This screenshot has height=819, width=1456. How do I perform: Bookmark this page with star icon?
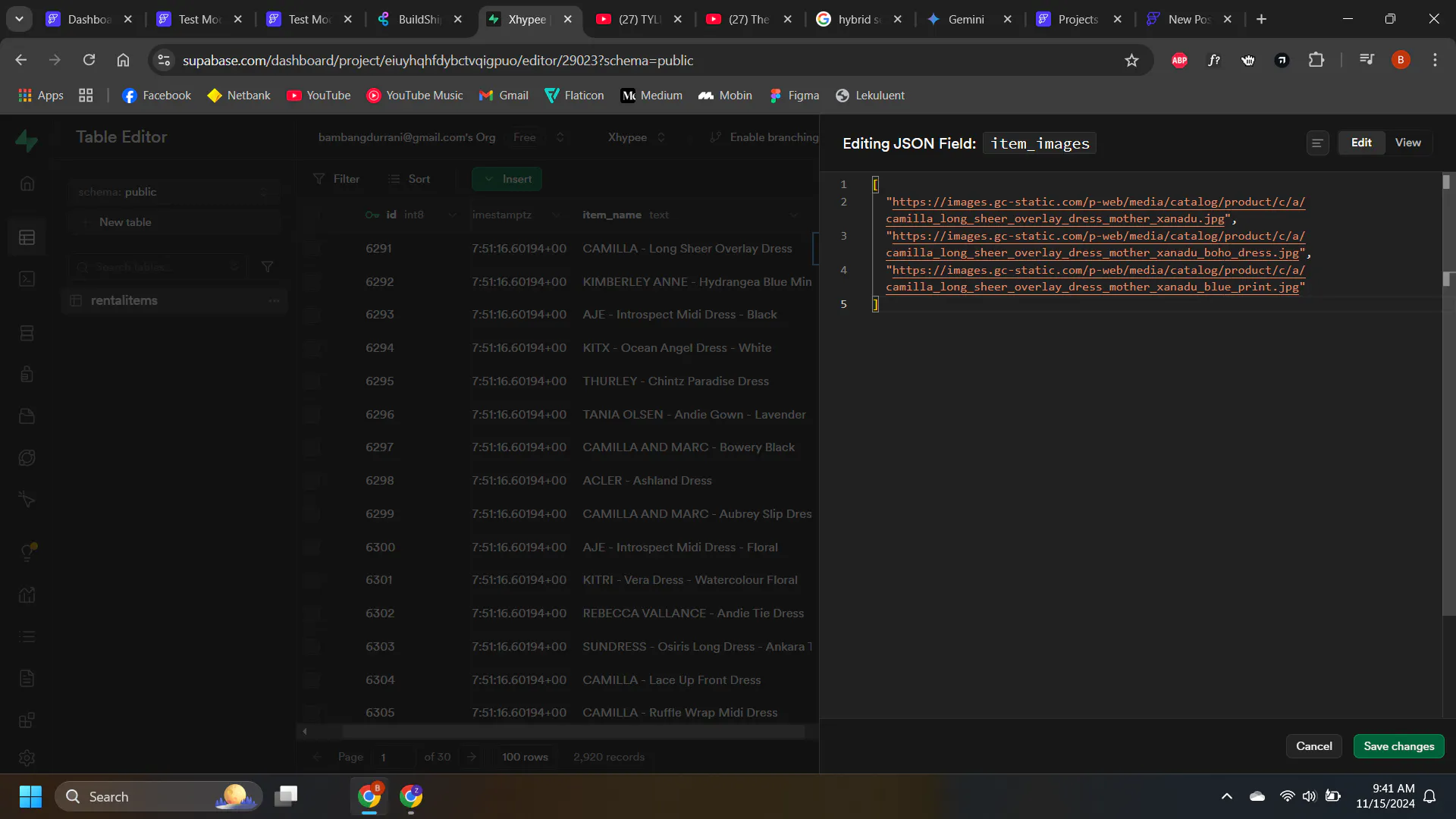pyautogui.click(x=1131, y=61)
